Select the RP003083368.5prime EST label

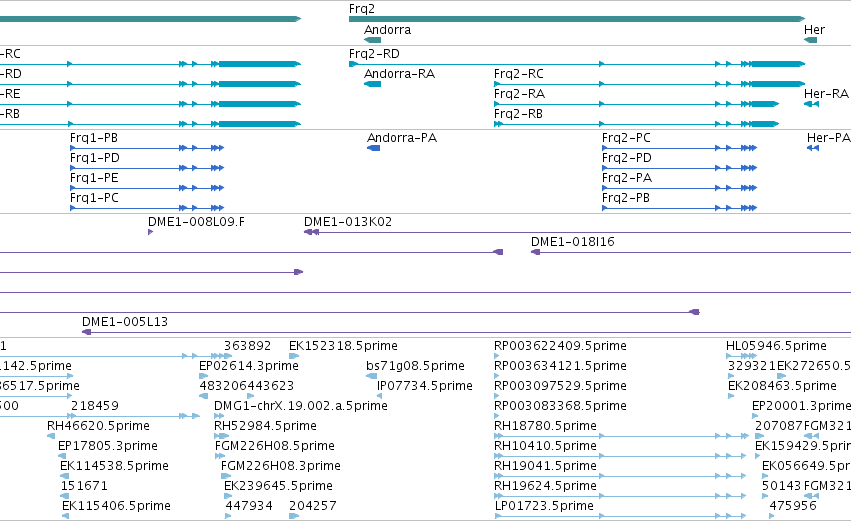pyautogui.click(x=560, y=406)
